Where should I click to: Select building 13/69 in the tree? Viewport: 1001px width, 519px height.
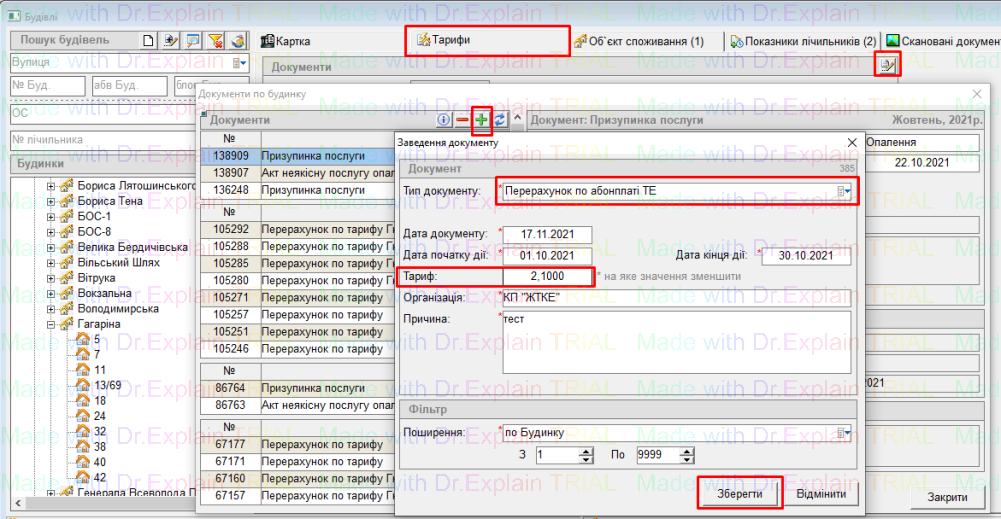(x=107, y=385)
